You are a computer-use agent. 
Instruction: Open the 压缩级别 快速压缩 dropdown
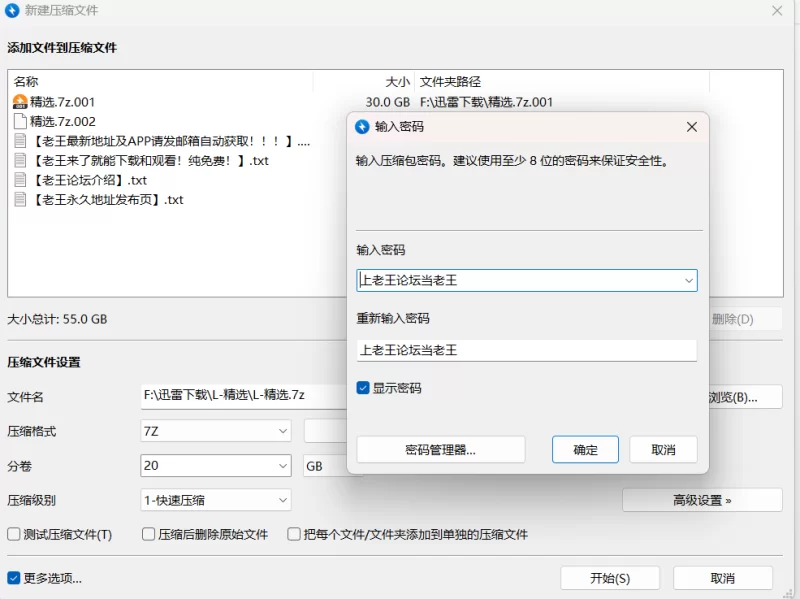pyautogui.click(x=216, y=500)
